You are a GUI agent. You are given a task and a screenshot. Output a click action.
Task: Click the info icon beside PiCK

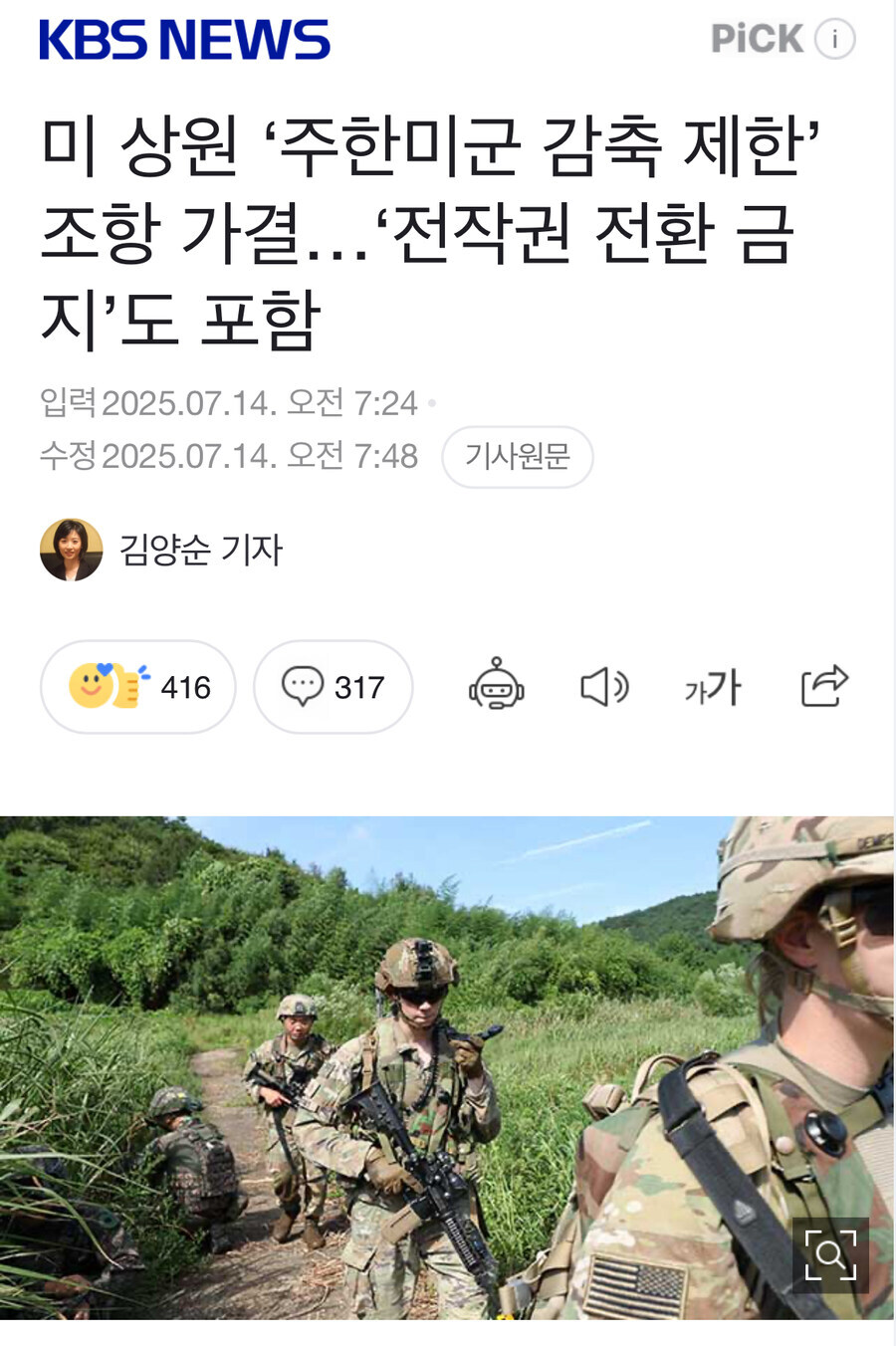(x=834, y=39)
